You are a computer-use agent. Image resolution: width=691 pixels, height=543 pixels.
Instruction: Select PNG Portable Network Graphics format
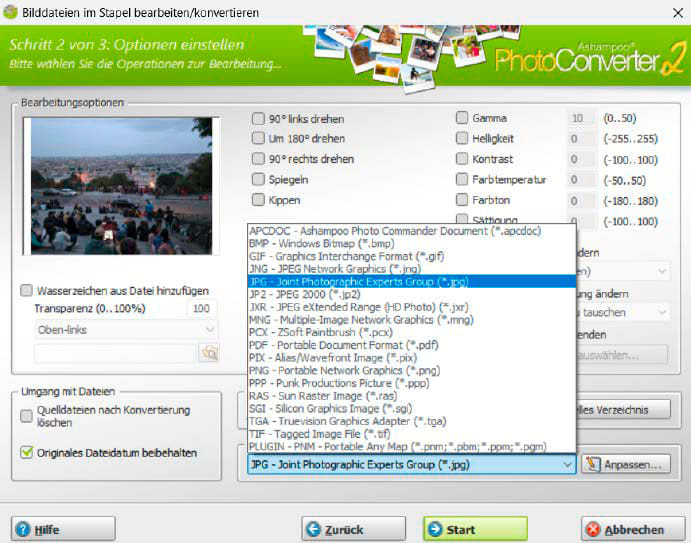click(412, 370)
